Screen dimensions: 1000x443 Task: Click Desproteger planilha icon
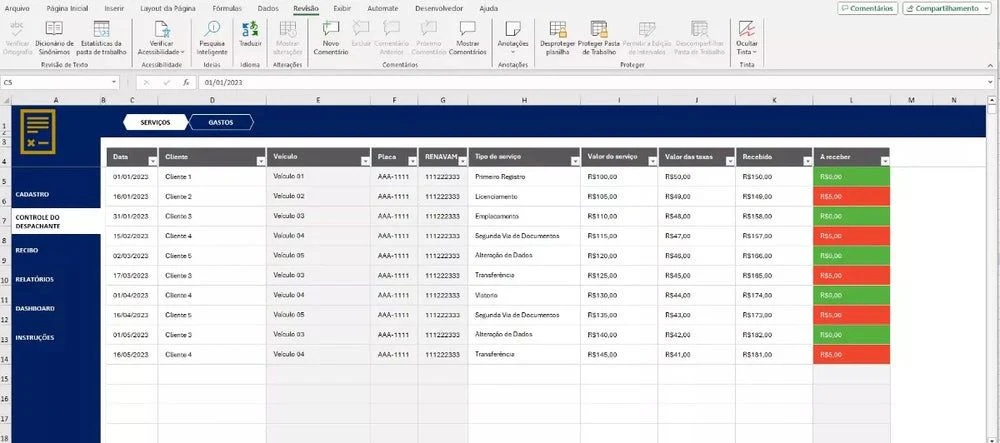point(558,29)
